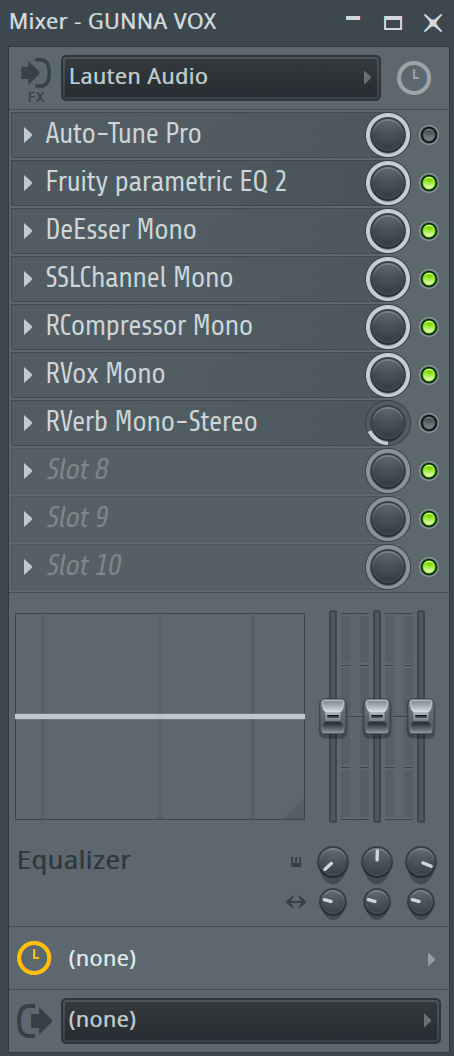Open the DeEsser Mono slot arrow

28,230
